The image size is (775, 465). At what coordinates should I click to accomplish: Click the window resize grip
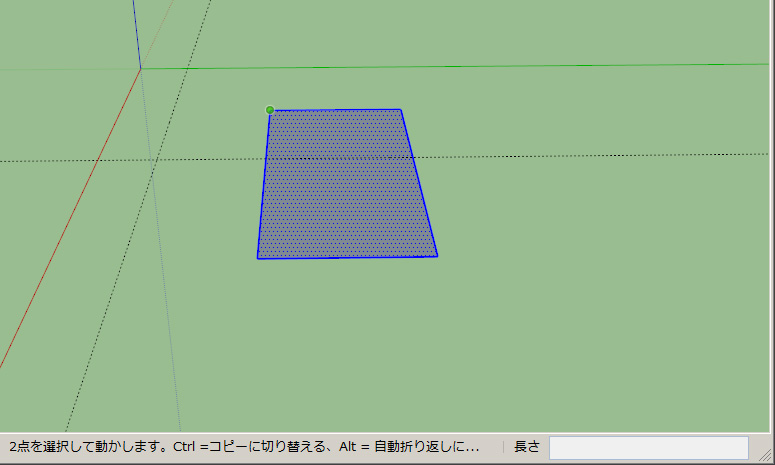pos(766,455)
